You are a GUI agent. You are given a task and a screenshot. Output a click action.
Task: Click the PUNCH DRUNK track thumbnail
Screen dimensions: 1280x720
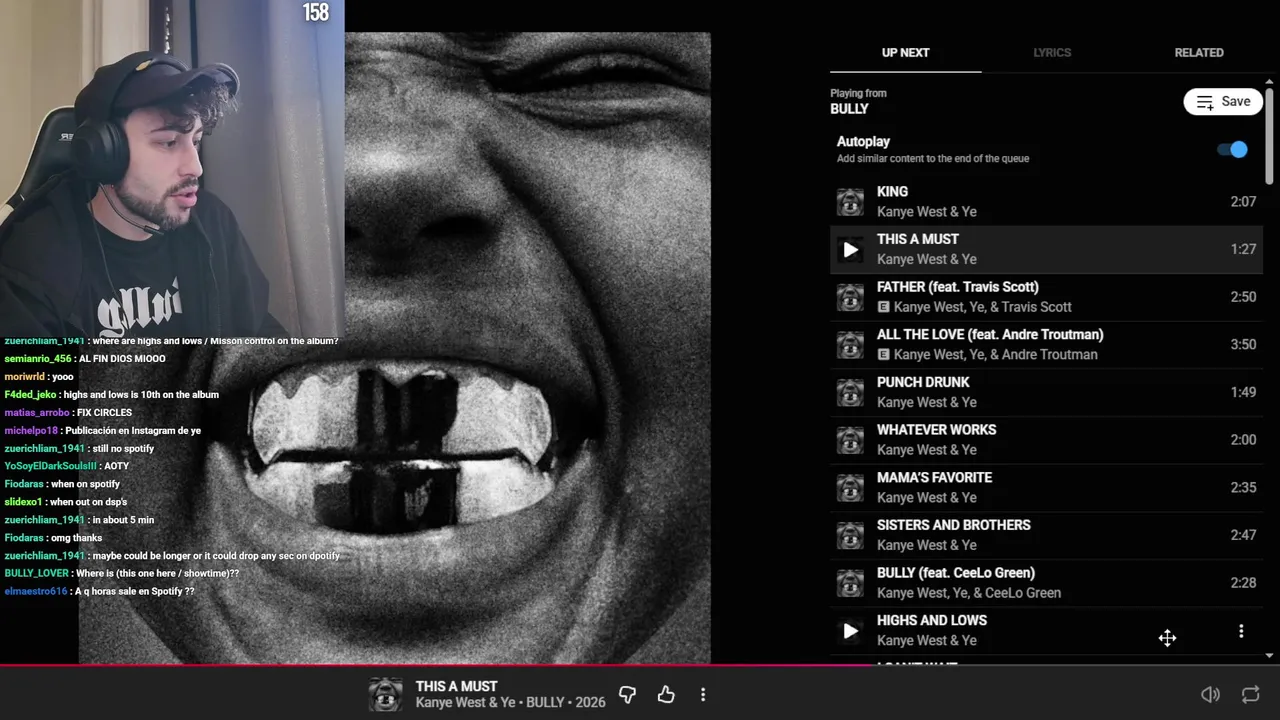click(850, 392)
